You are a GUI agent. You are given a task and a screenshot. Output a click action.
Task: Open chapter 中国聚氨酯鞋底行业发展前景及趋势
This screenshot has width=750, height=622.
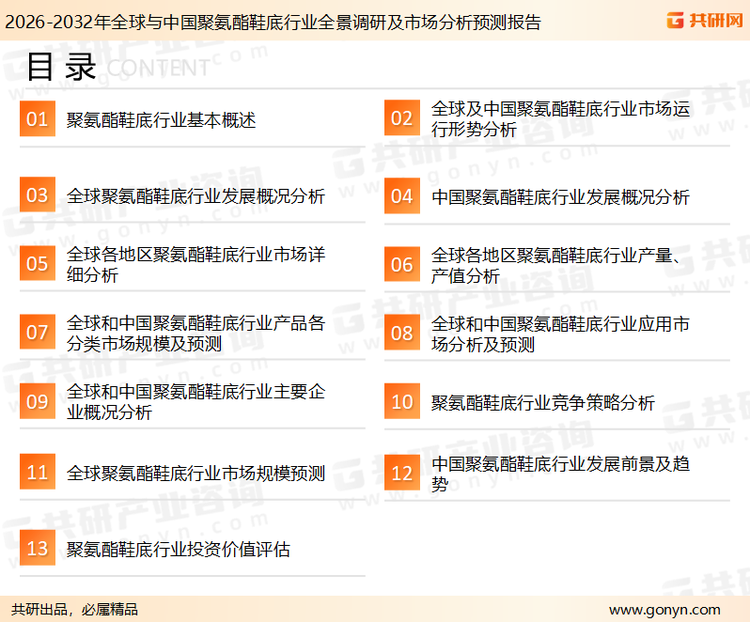pyautogui.click(x=560, y=474)
